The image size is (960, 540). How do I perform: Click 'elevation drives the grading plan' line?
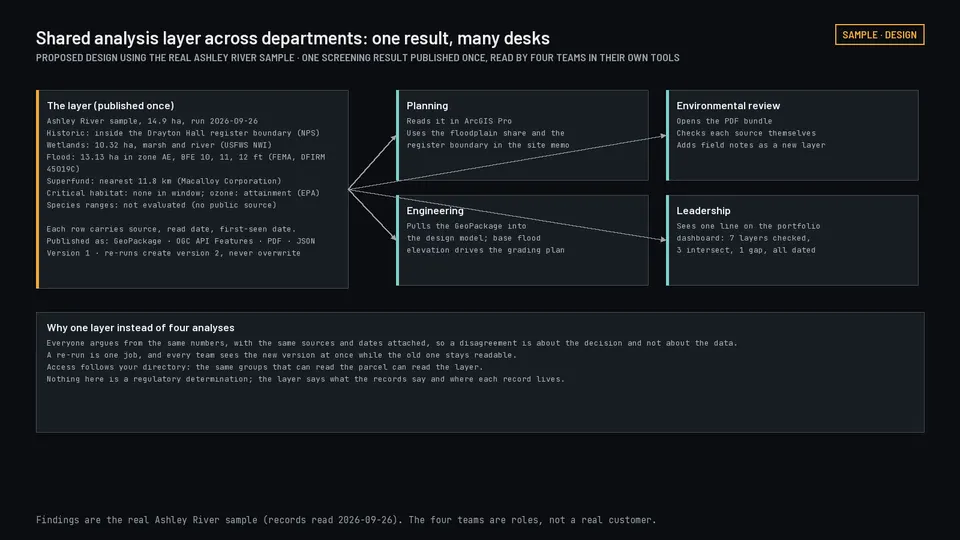coord(486,250)
